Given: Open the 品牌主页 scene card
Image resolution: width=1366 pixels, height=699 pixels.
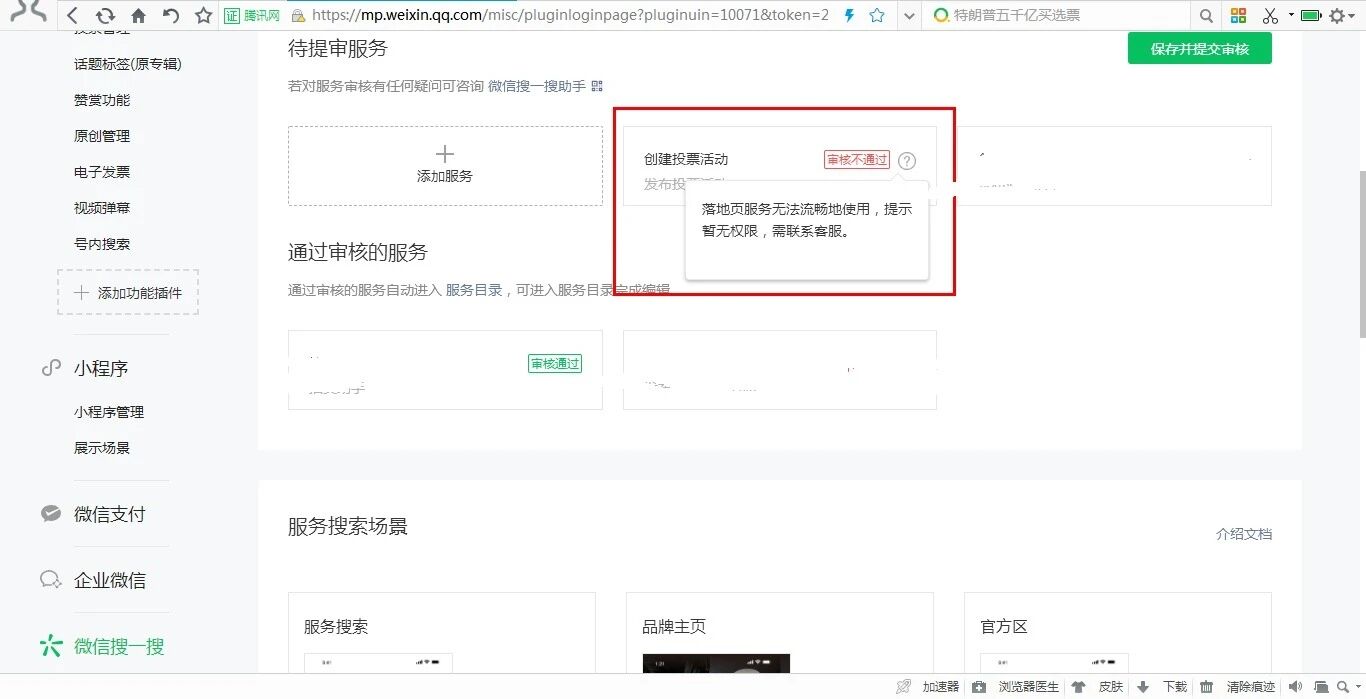Looking at the screenshot, I should click(x=780, y=633).
